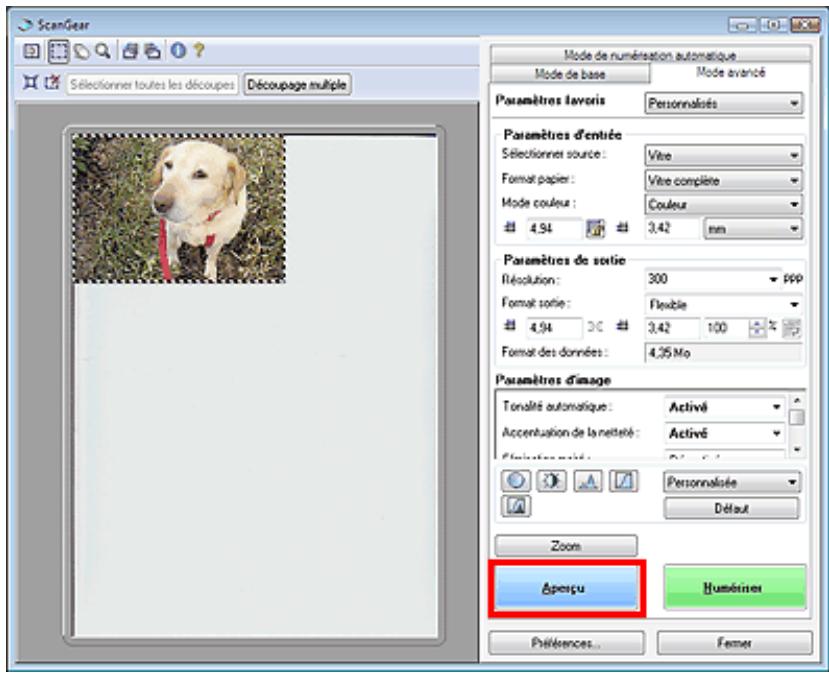Open the yellow question mark Help
Viewport: 829px width, 673px height.
click(x=199, y=51)
